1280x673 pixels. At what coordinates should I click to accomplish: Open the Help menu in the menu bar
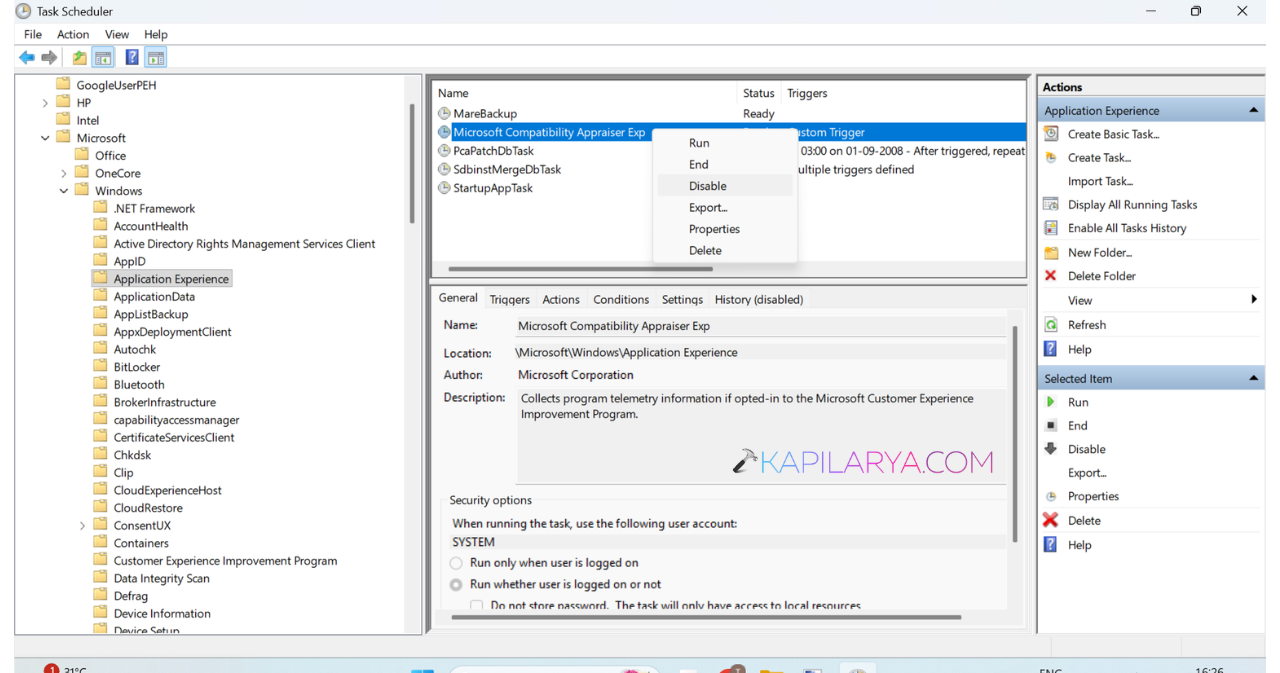[156, 34]
